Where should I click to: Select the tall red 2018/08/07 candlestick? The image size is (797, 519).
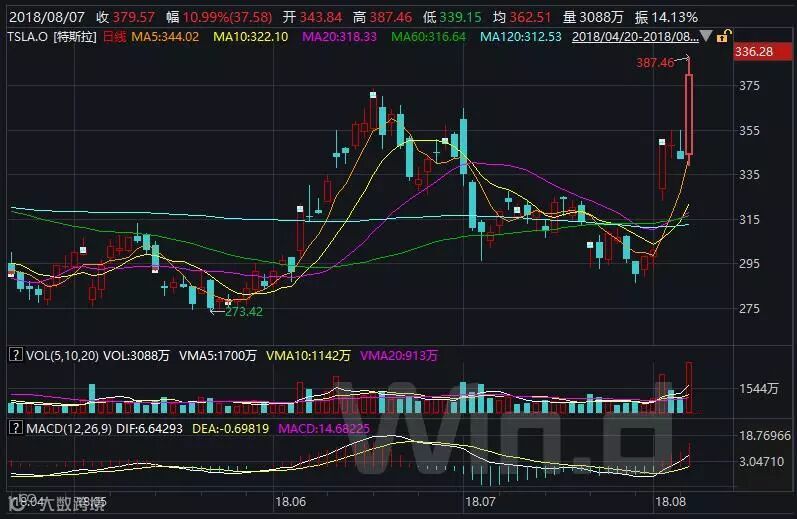click(689, 114)
